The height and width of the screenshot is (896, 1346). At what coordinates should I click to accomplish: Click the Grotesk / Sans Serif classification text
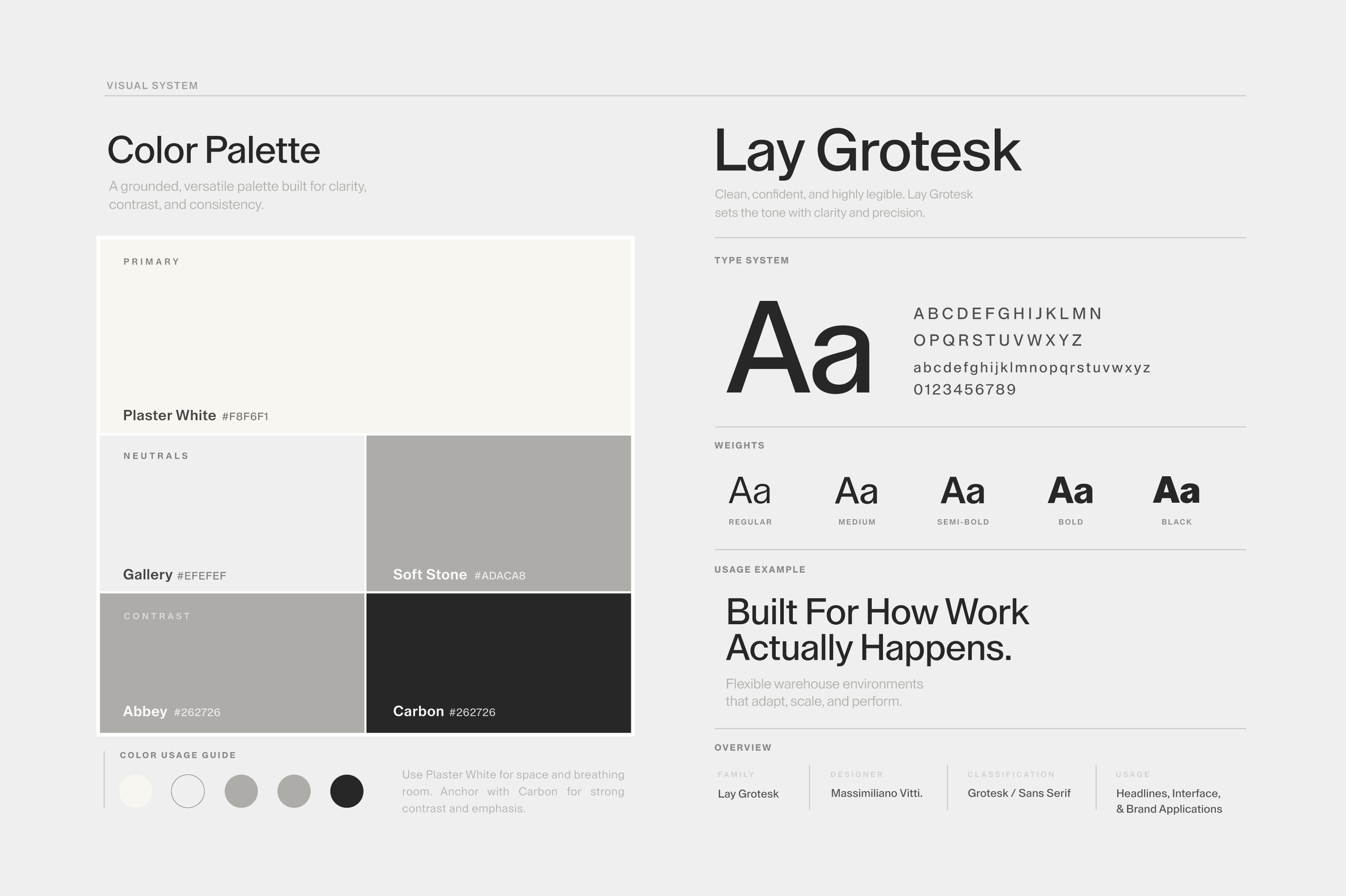pos(1019,793)
